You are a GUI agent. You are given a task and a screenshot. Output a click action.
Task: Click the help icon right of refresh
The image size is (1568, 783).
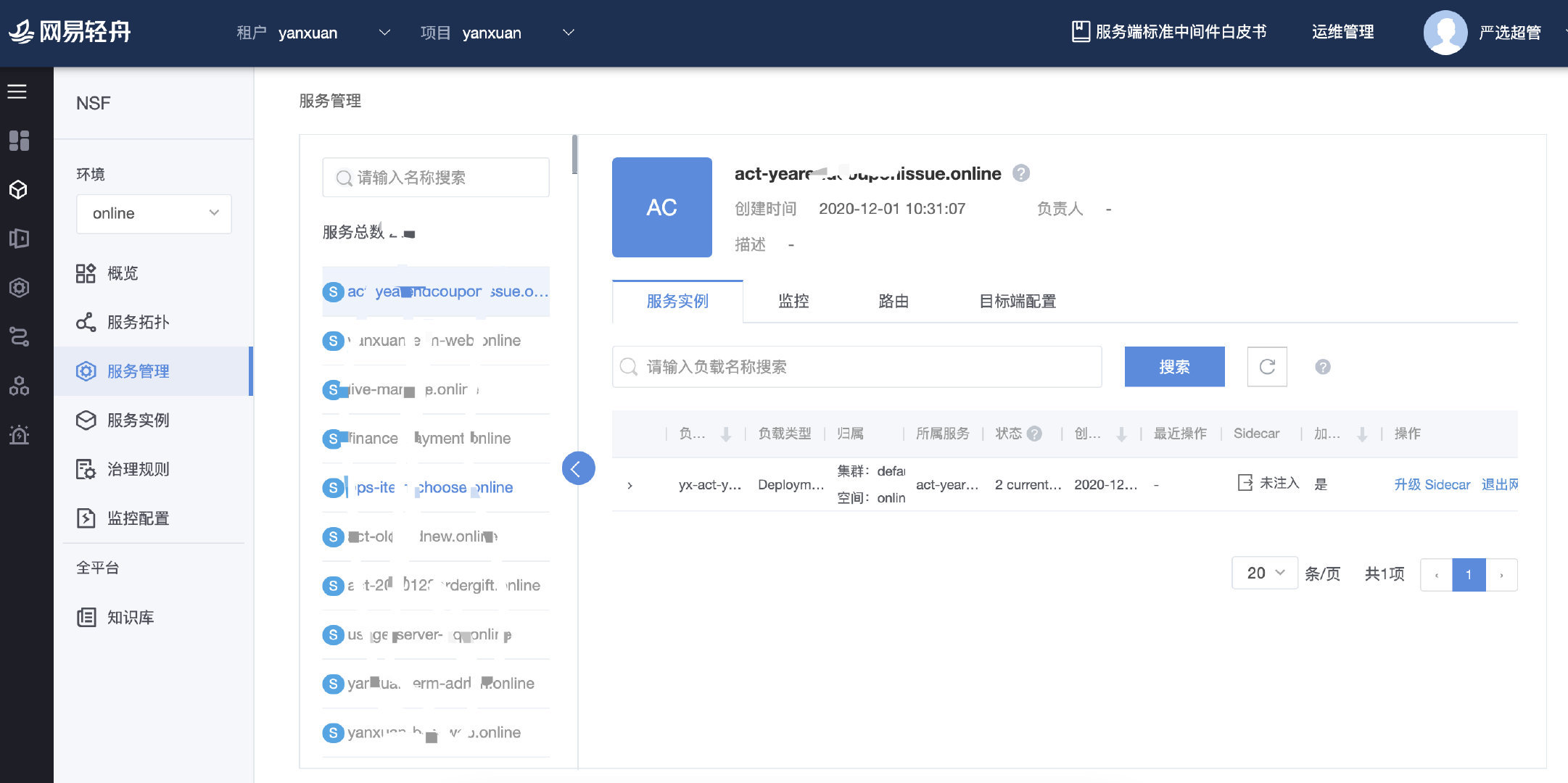[x=1322, y=367]
